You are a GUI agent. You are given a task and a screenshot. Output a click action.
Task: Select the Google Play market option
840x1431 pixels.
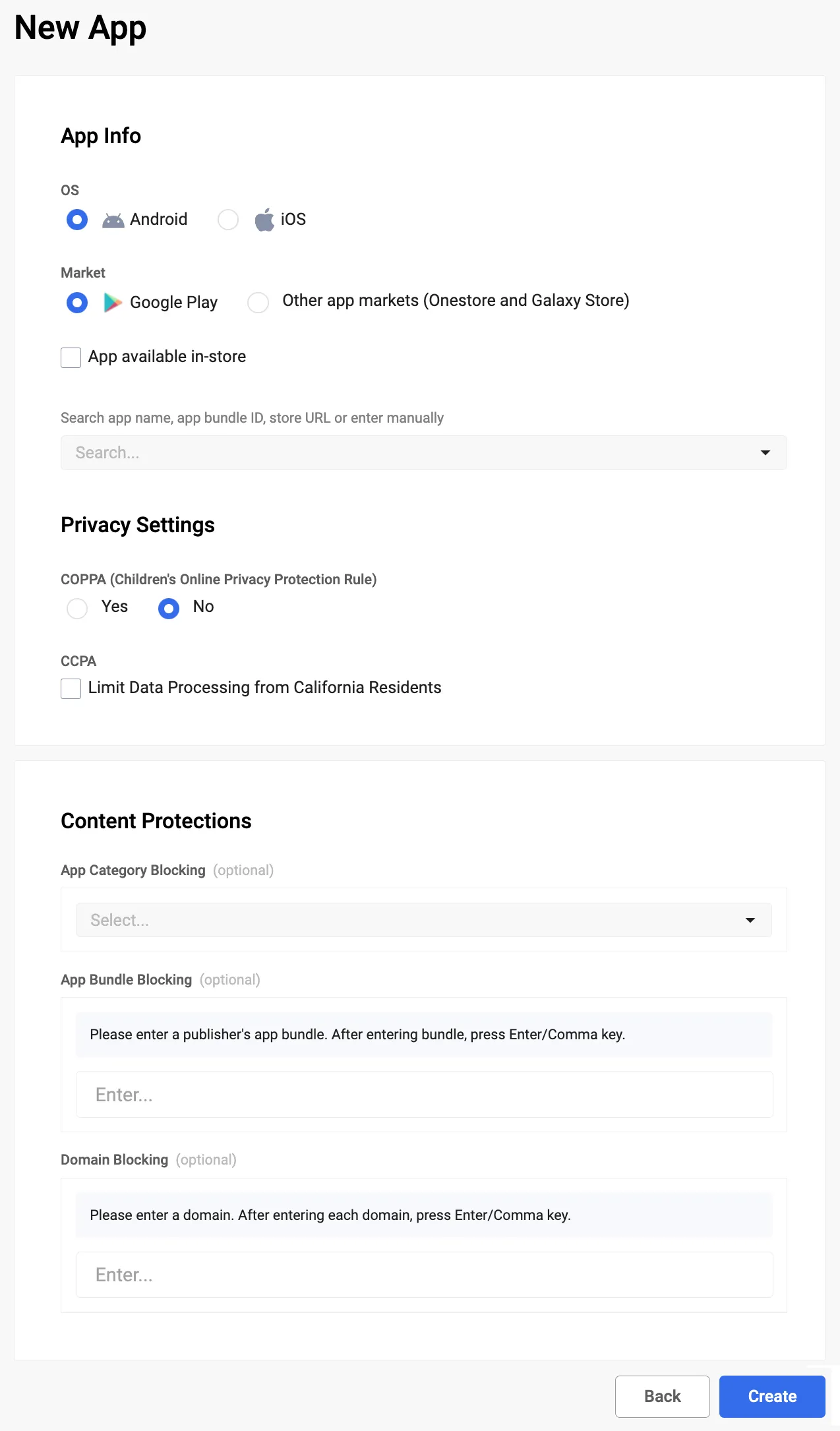(x=76, y=302)
